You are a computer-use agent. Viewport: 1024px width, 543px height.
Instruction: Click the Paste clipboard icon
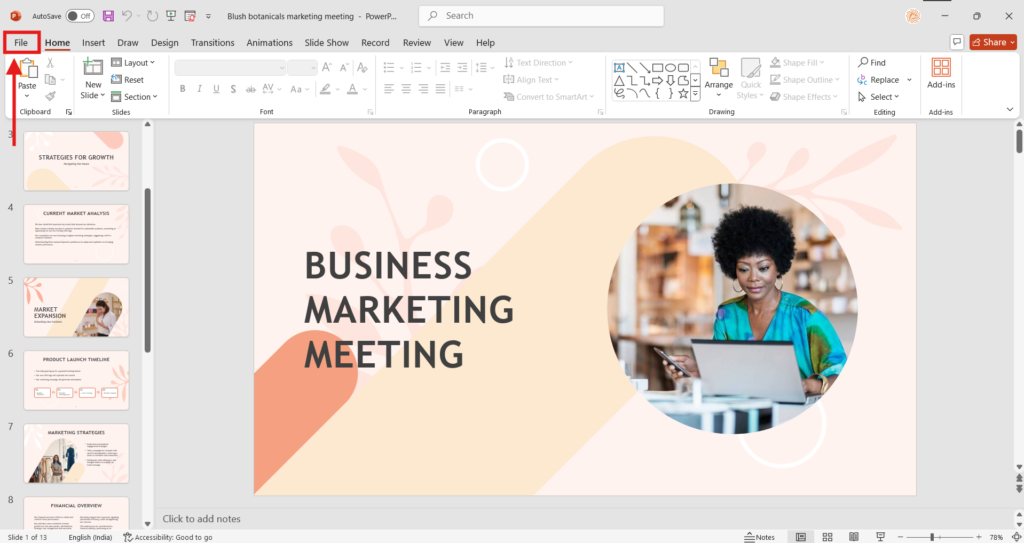pyautogui.click(x=27, y=70)
